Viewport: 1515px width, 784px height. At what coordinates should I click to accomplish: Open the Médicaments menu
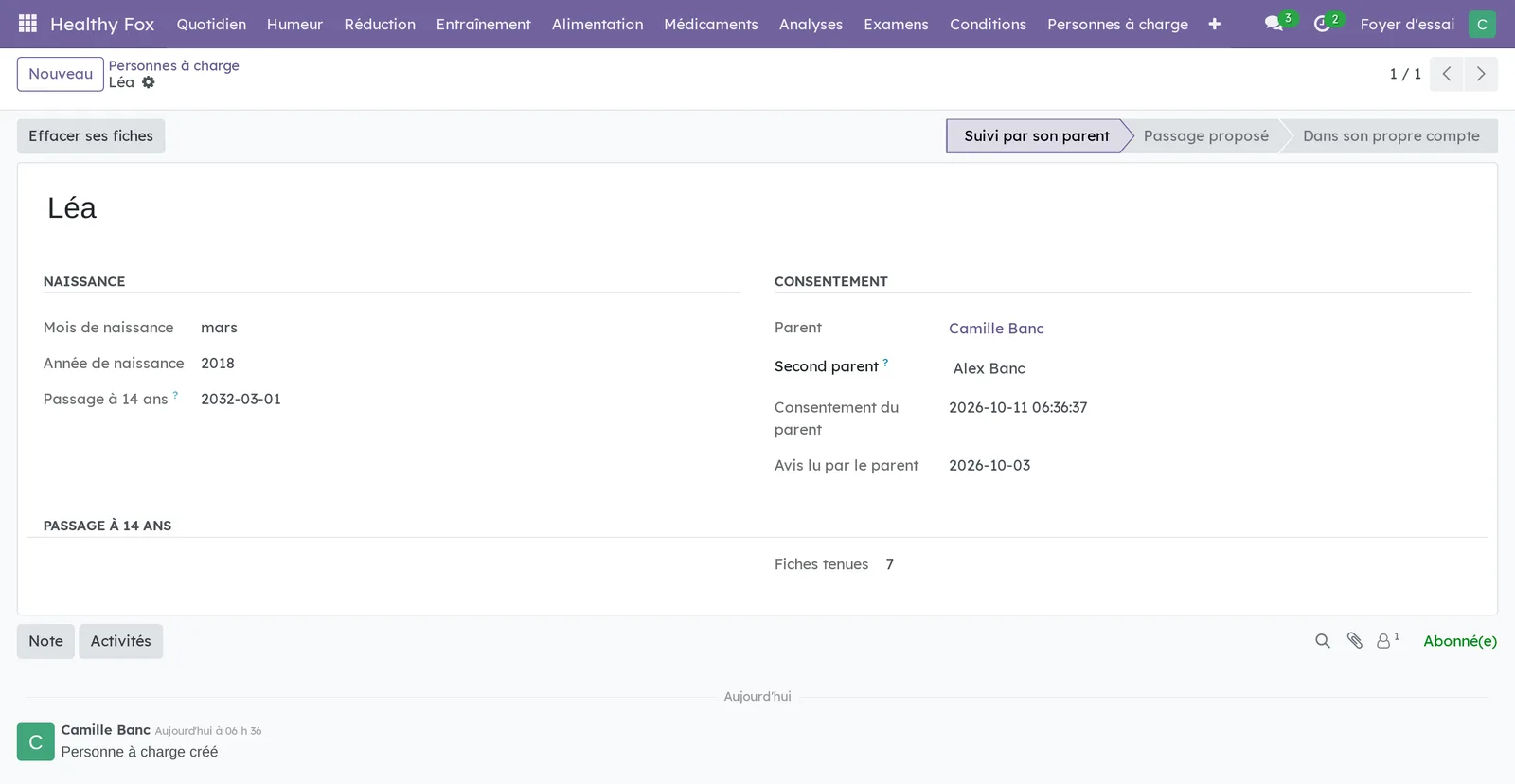(x=711, y=24)
